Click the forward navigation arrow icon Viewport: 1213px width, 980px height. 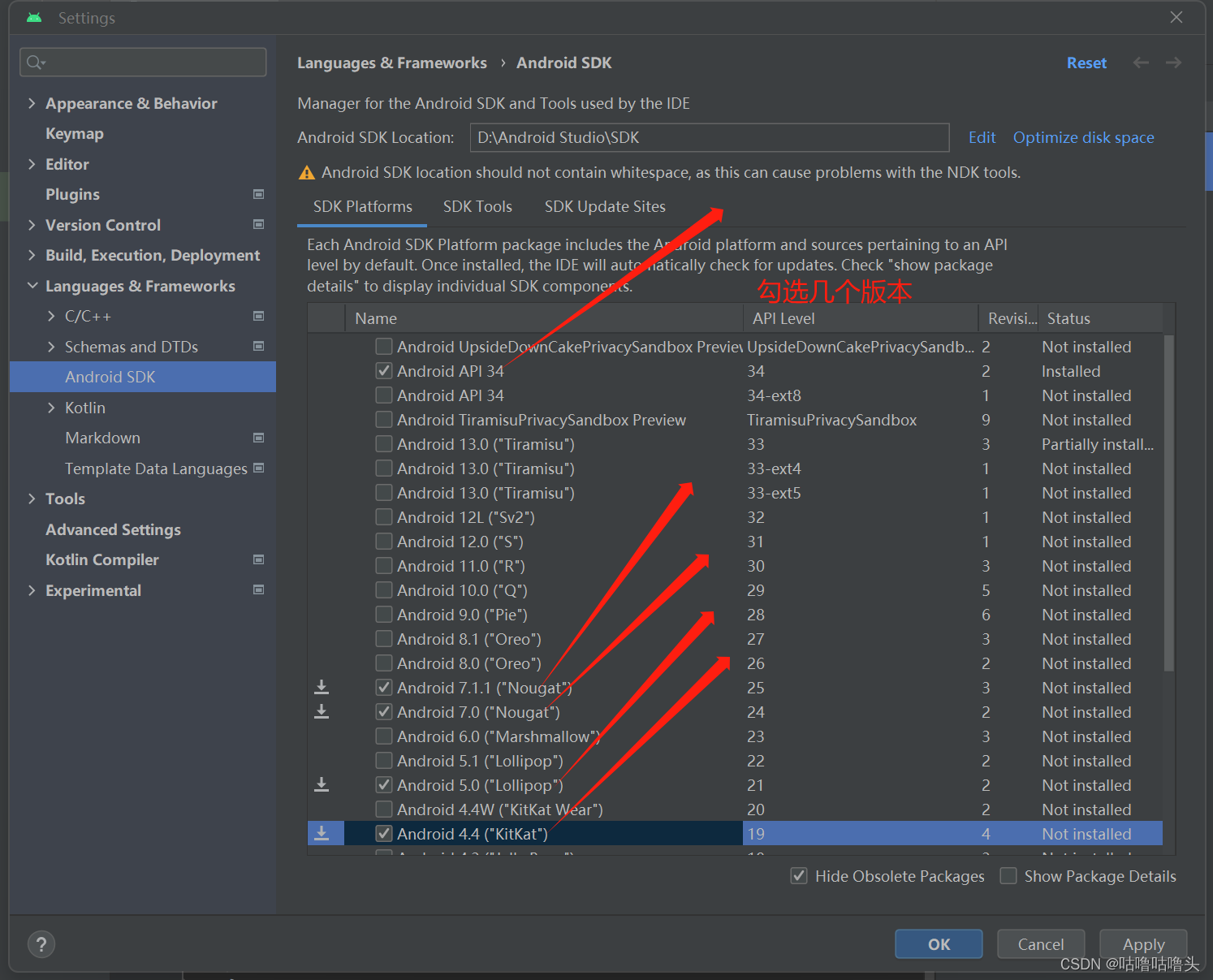click(1173, 63)
